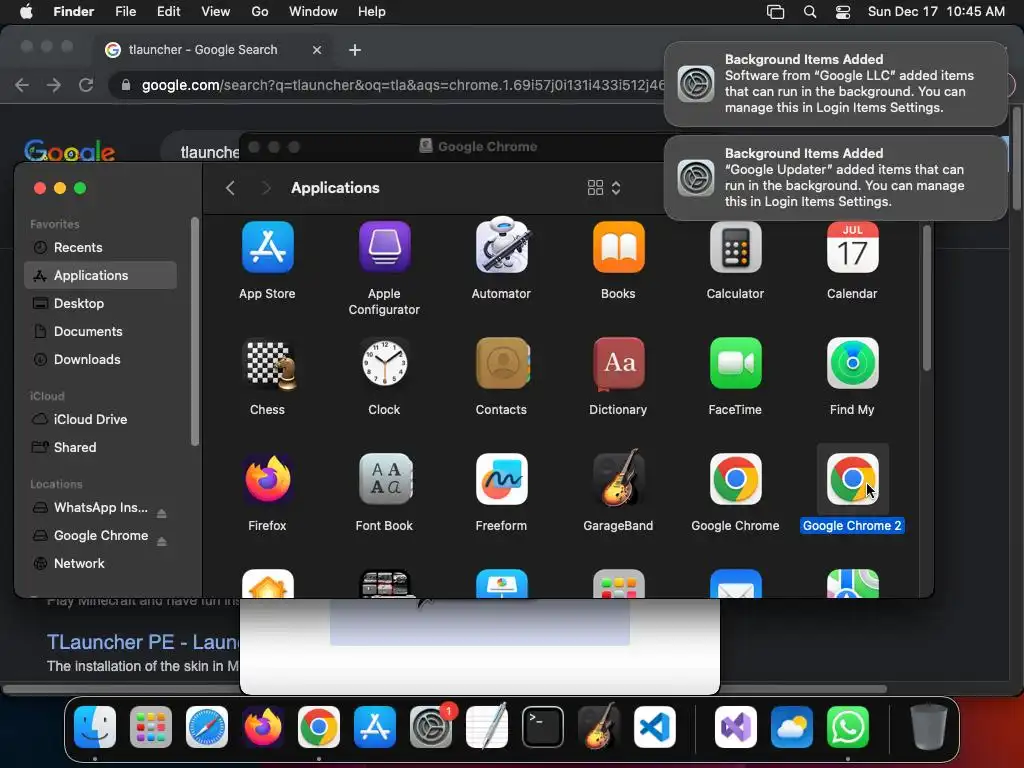Click the Google logo in Chrome
The image size is (1024, 768).
pos(69,151)
